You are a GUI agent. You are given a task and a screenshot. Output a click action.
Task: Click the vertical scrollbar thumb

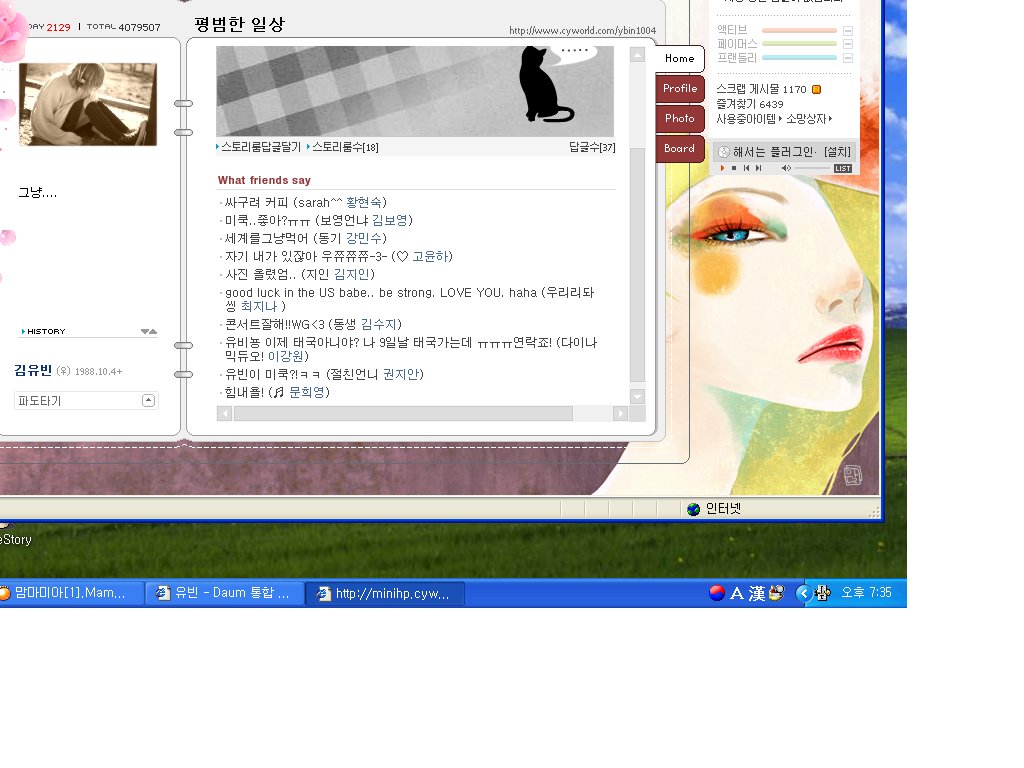click(637, 264)
